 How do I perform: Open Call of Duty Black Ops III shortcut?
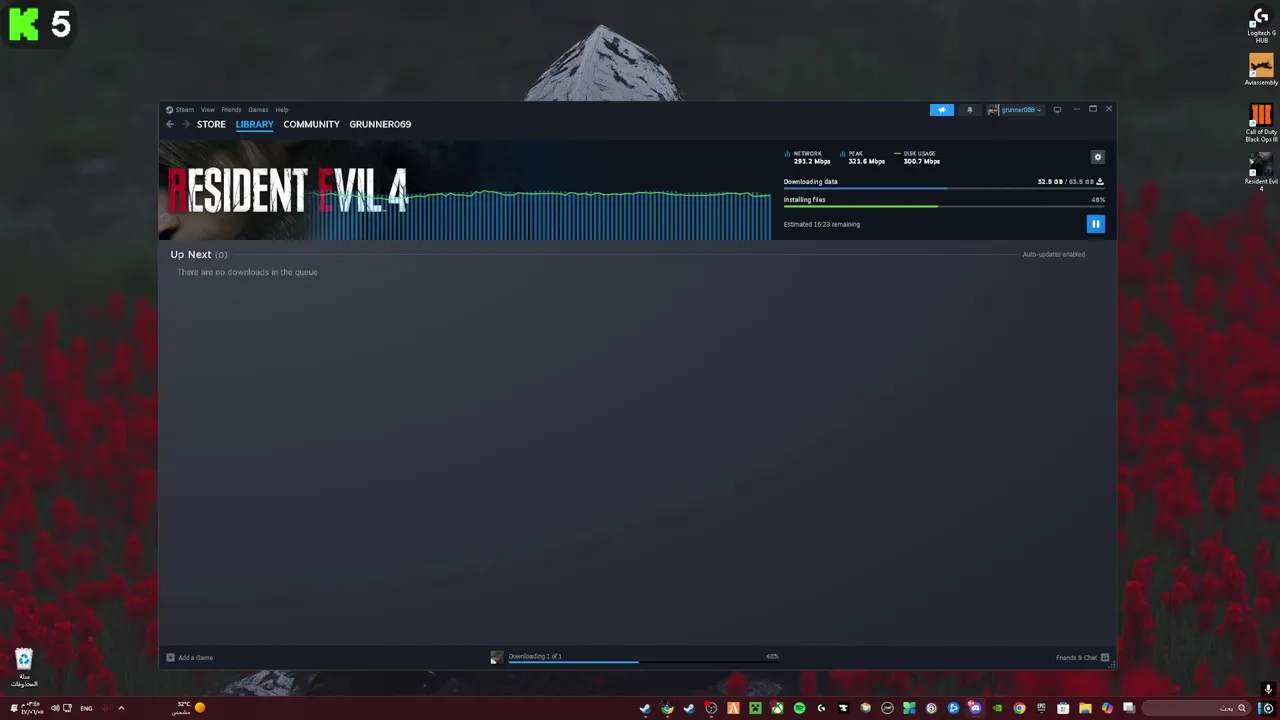pos(1261,122)
